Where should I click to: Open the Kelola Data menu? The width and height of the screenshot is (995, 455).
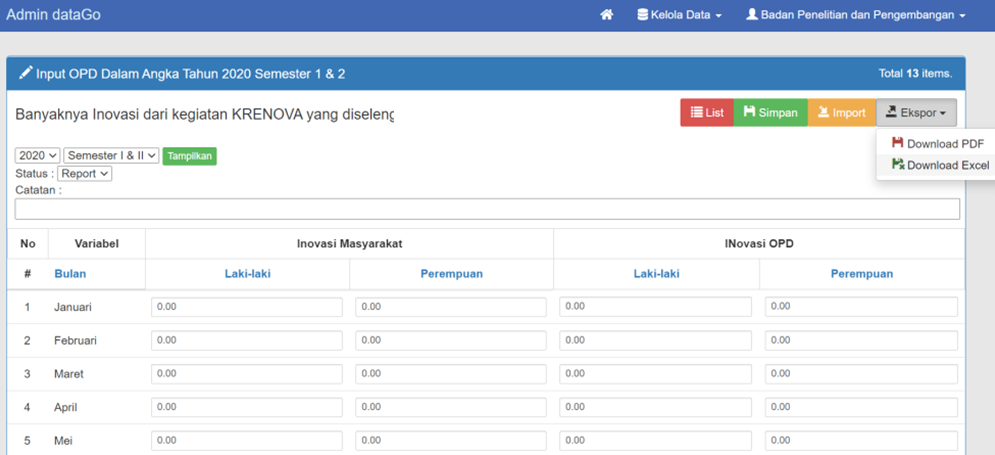679,15
